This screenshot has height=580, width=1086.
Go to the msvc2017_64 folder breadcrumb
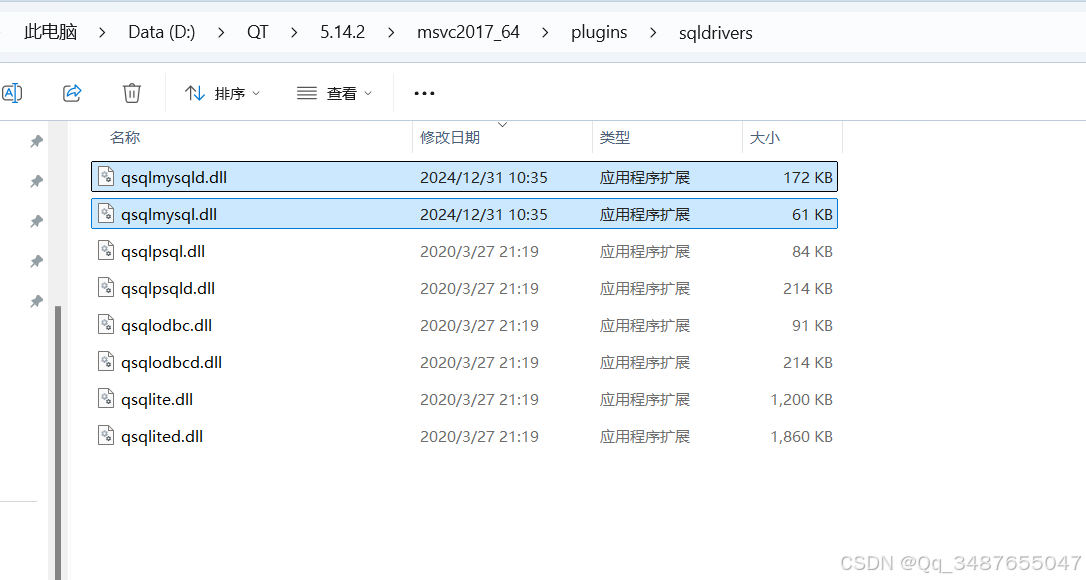(468, 32)
